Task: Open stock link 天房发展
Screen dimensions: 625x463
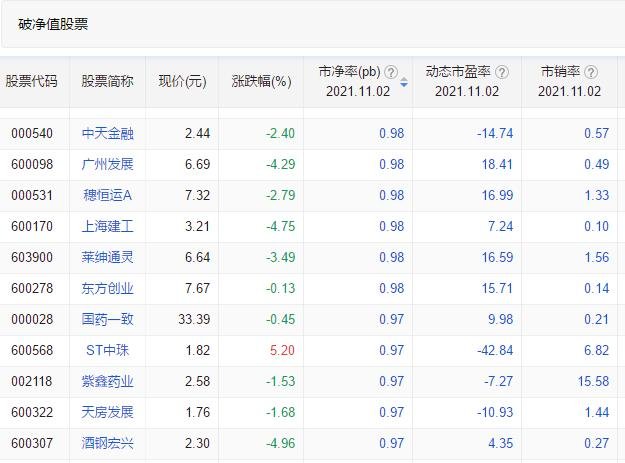Action: (x=107, y=412)
